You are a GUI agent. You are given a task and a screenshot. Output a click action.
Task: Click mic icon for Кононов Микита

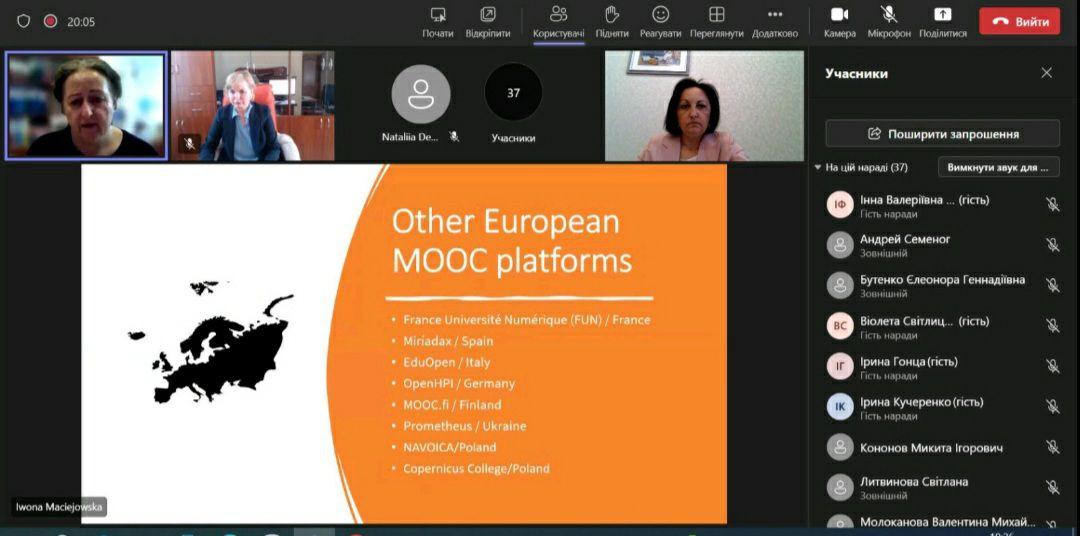pyautogui.click(x=1052, y=448)
